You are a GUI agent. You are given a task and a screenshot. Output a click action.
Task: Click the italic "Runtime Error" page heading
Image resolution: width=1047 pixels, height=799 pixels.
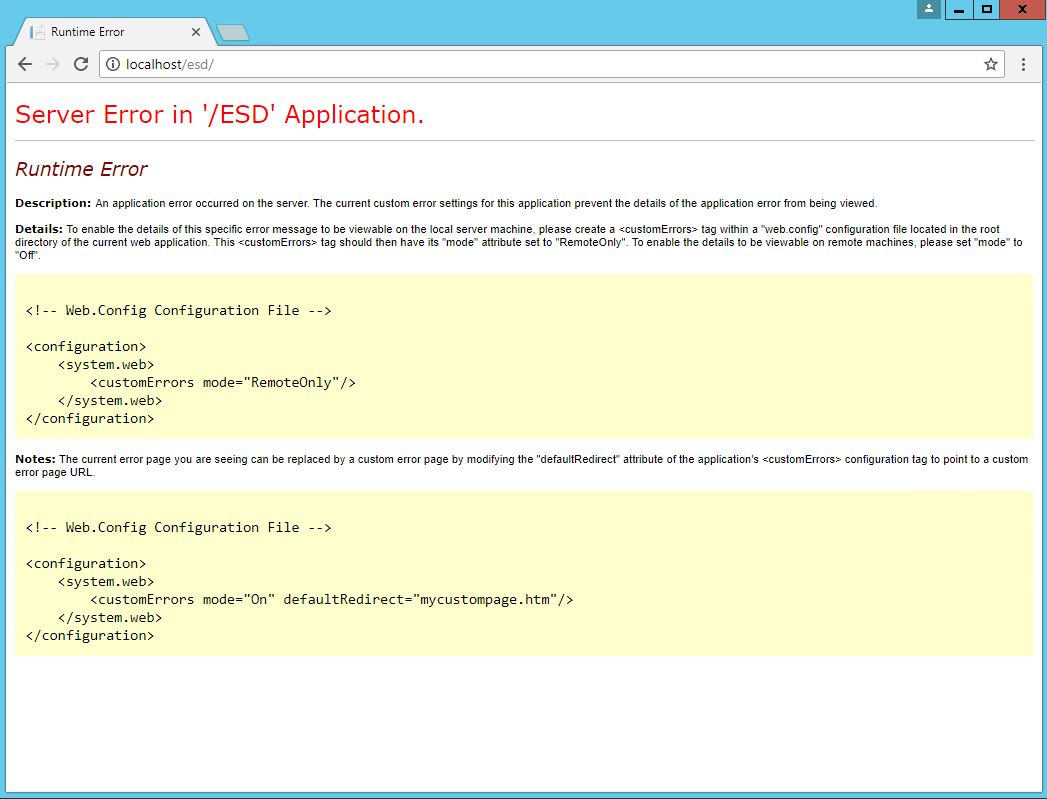tap(81, 169)
